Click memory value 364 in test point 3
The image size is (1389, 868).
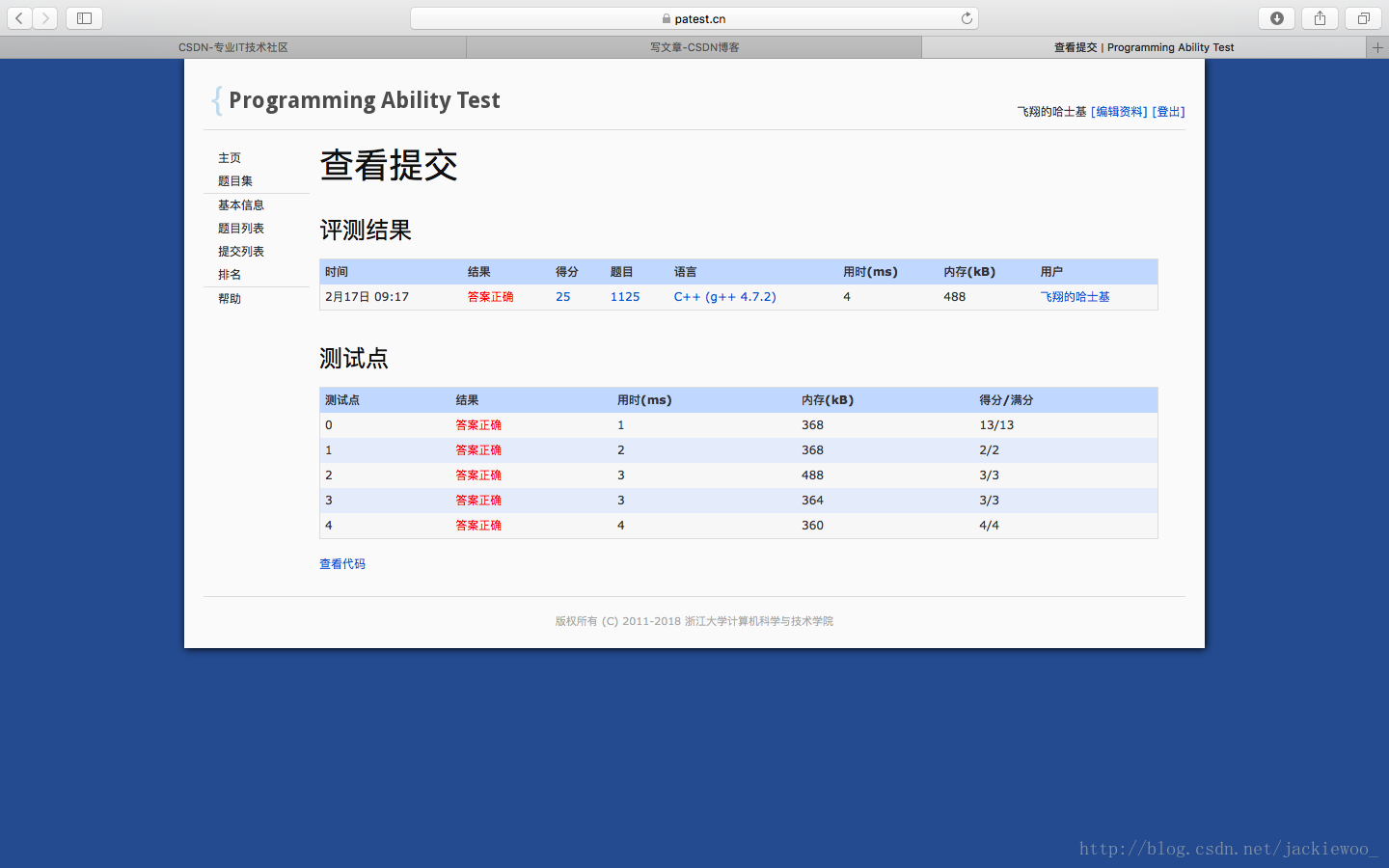click(812, 501)
